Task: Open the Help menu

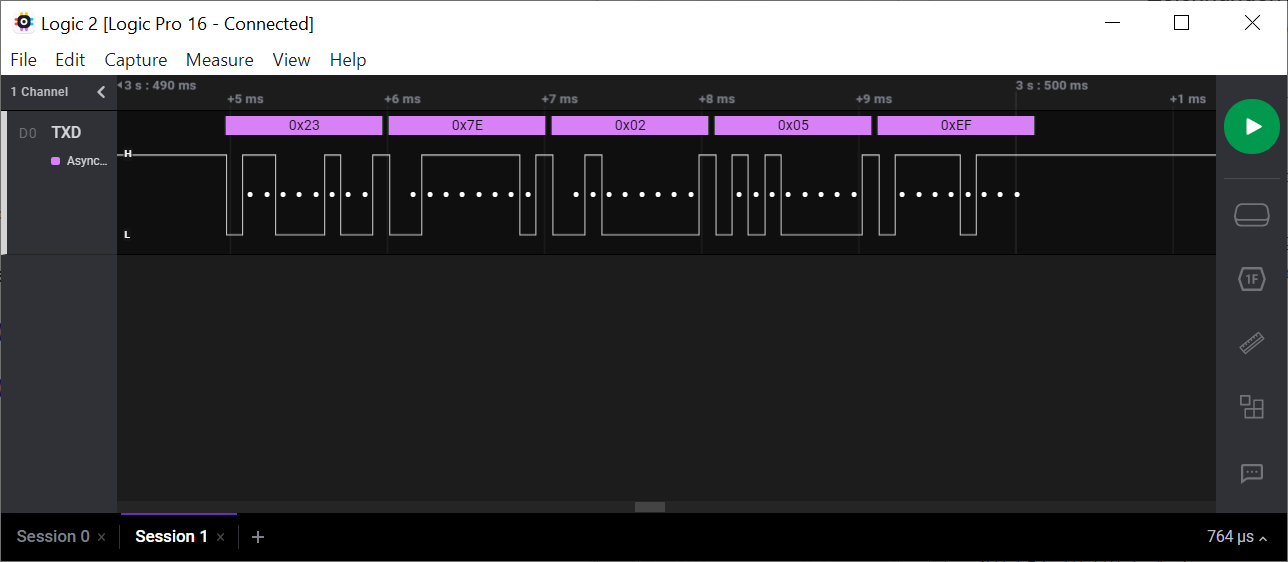Action: [348, 60]
